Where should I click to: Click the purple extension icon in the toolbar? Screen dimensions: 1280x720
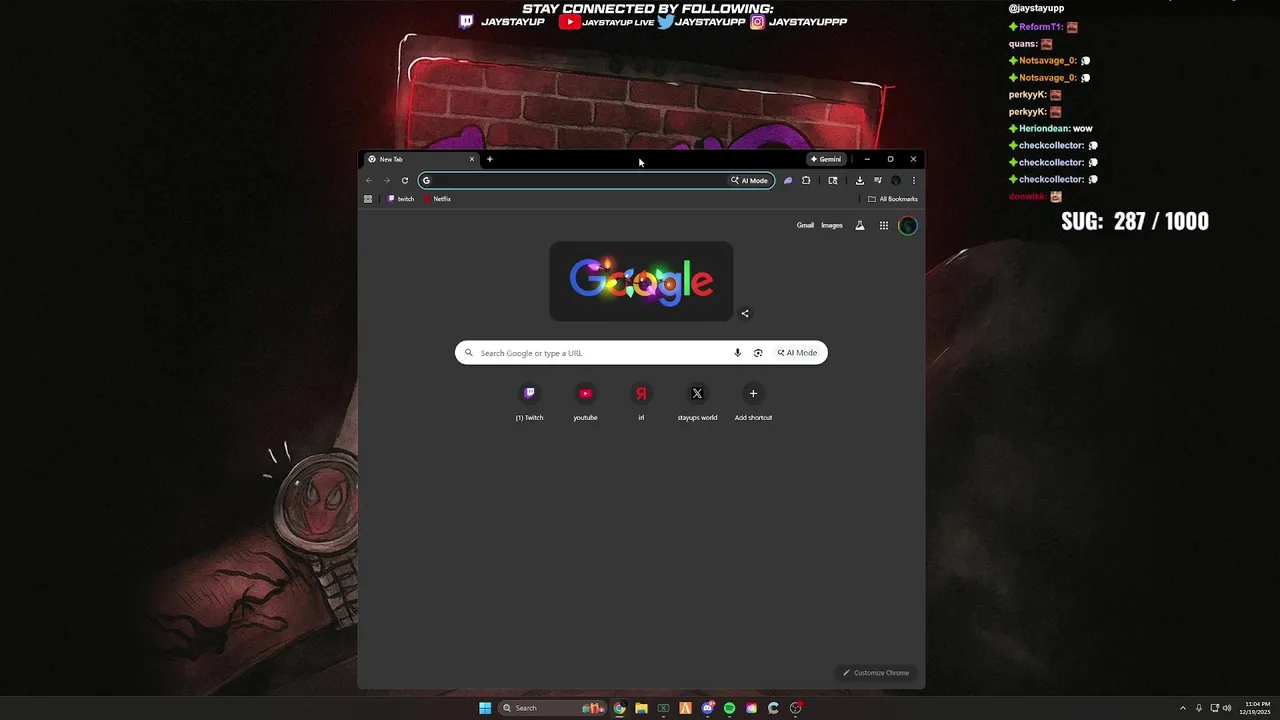pyautogui.click(x=788, y=181)
